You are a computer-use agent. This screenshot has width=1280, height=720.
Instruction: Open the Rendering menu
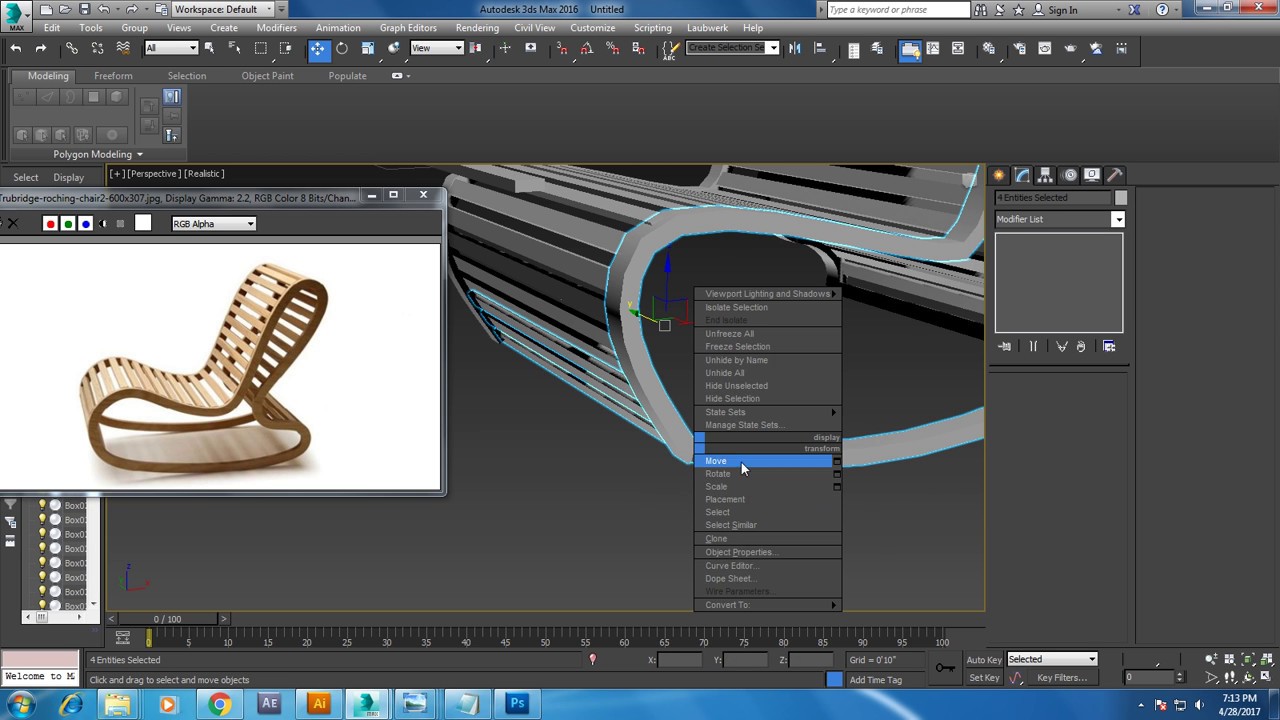coord(477,28)
